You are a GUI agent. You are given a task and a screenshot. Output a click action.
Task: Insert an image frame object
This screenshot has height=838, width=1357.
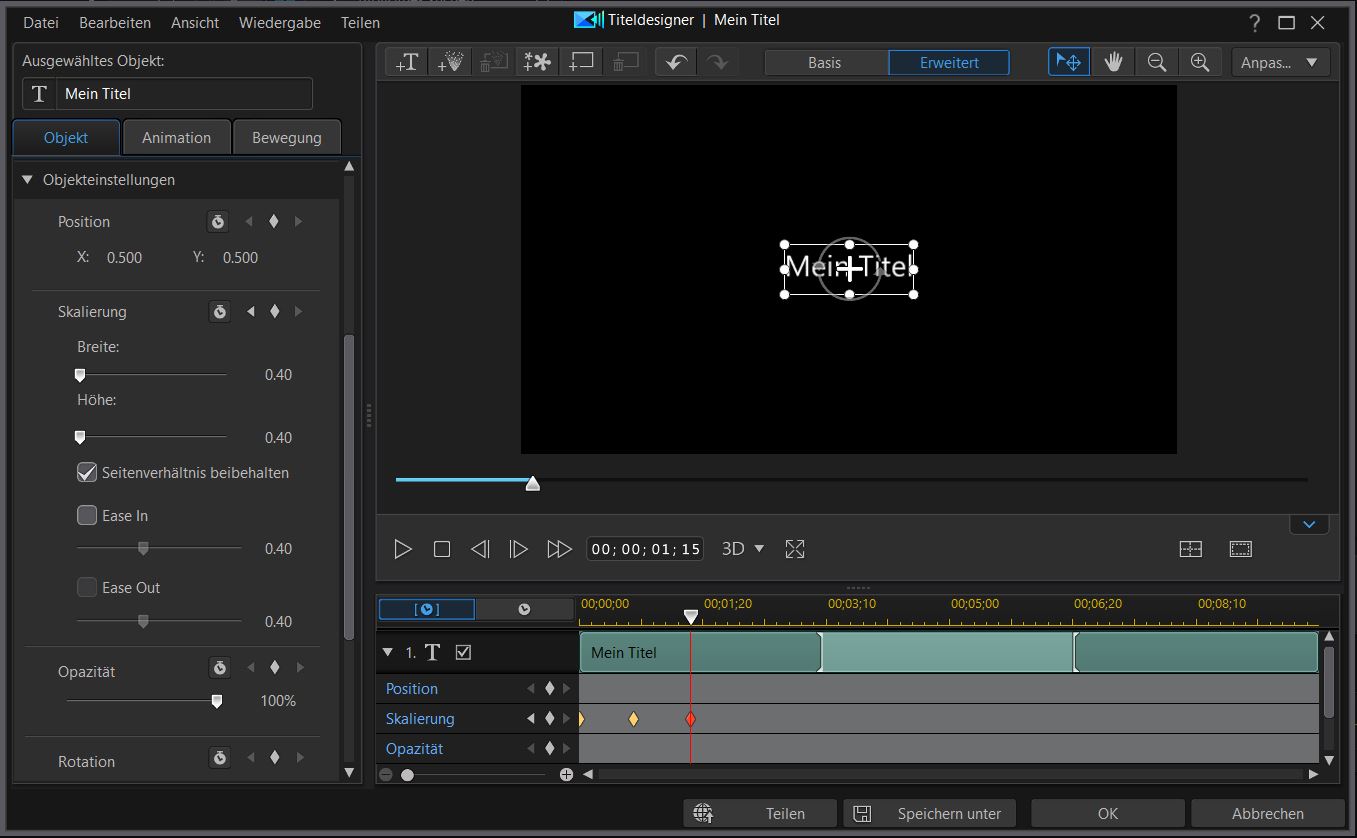(580, 61)
